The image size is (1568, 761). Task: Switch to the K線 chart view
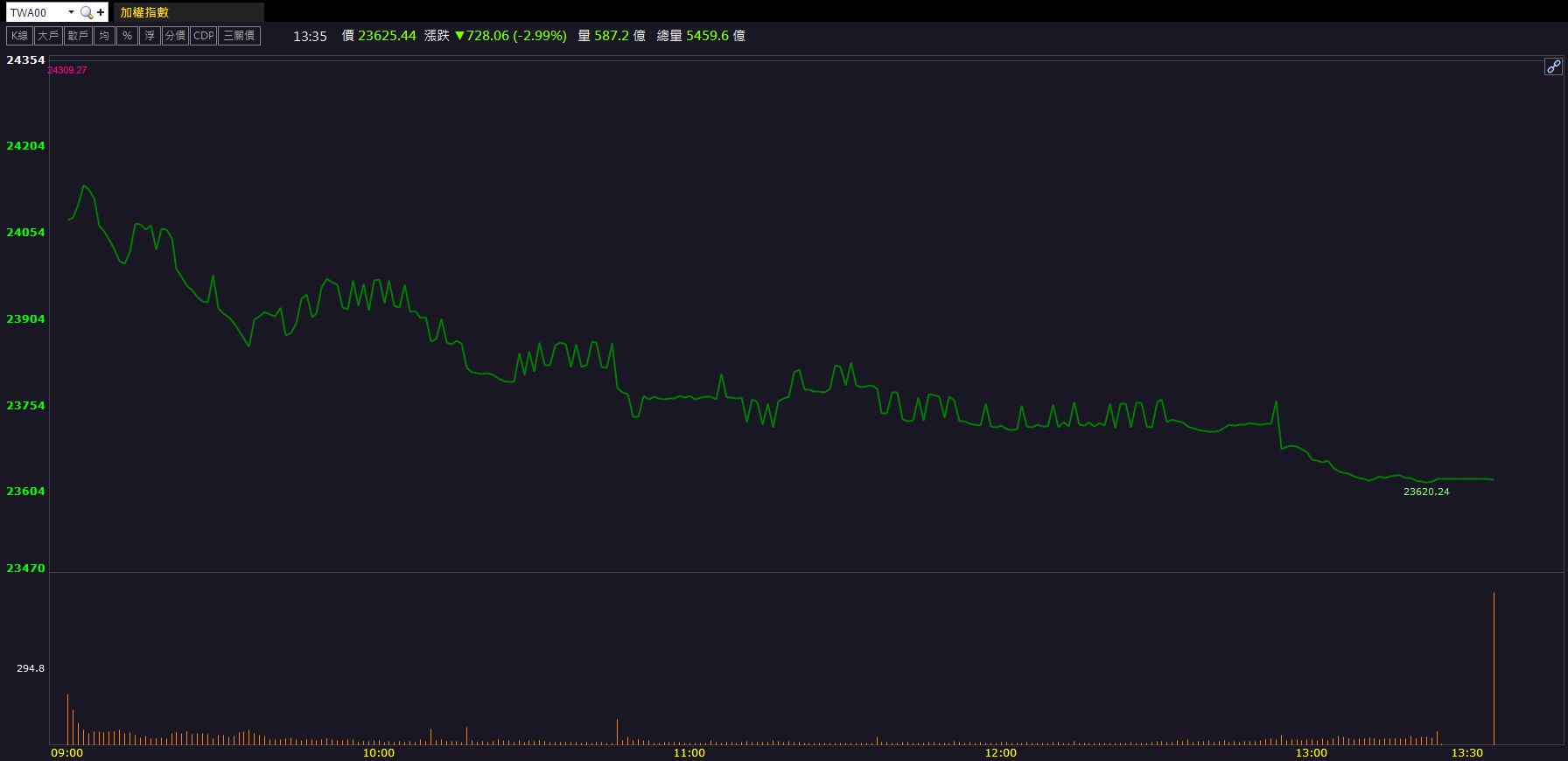pos(19,36)
